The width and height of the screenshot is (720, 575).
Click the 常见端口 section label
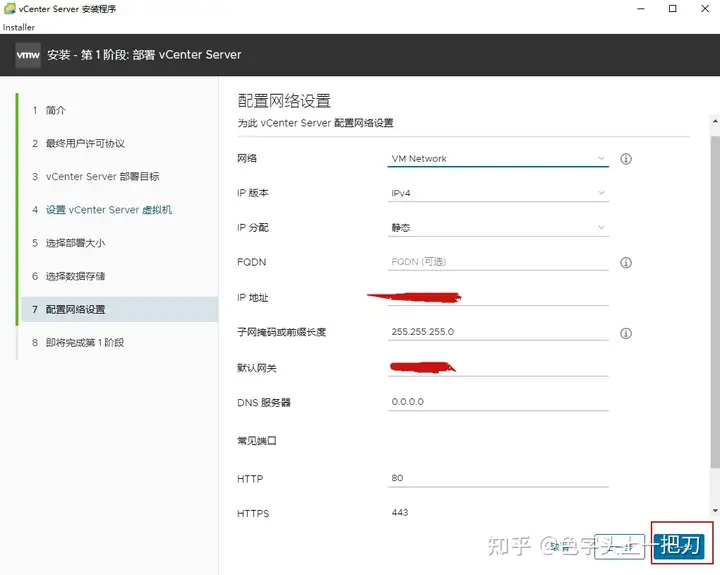point(257,441)
